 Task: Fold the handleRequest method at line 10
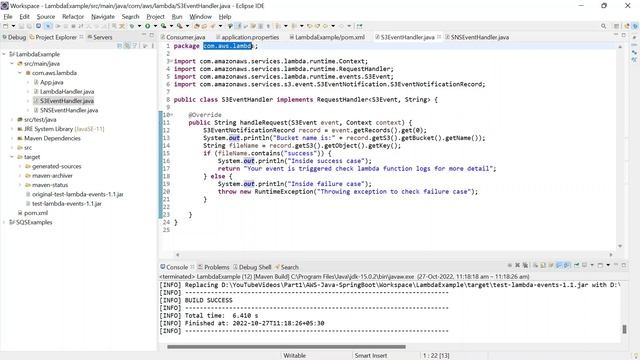tap(171, 115)
